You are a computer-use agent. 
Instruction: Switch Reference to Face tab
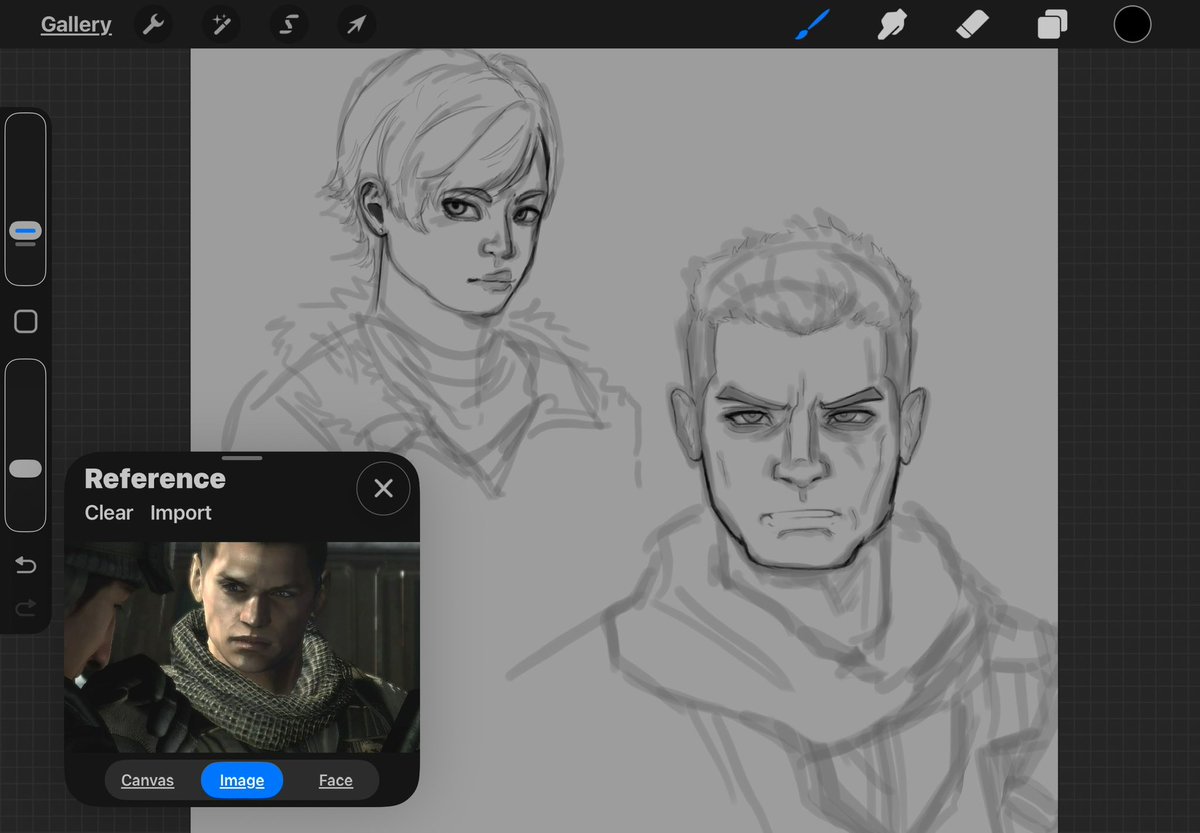tap(336, 780)
